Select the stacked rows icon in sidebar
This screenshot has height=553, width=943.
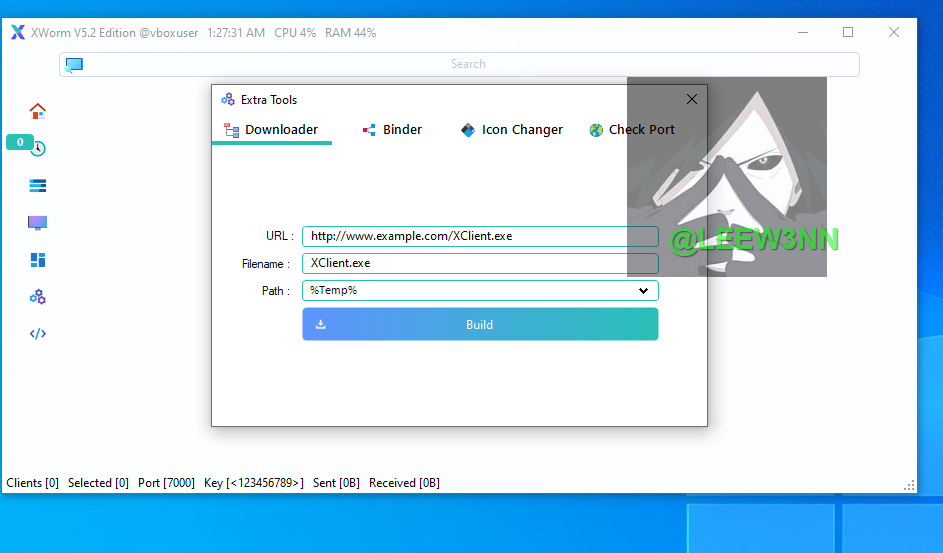pos(38,186)
